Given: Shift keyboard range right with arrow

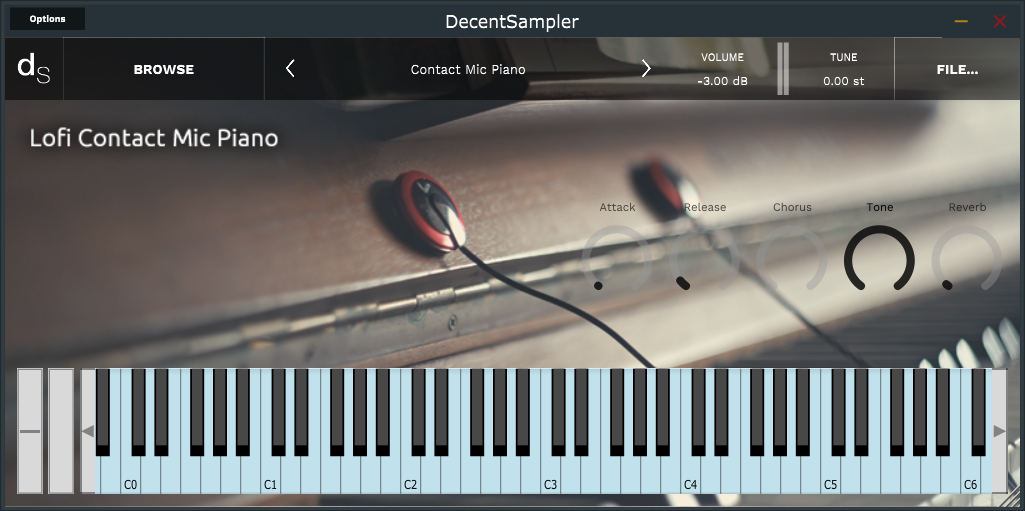Looking at the screenshot, I should pyautogui.click(x=999, y=431).
